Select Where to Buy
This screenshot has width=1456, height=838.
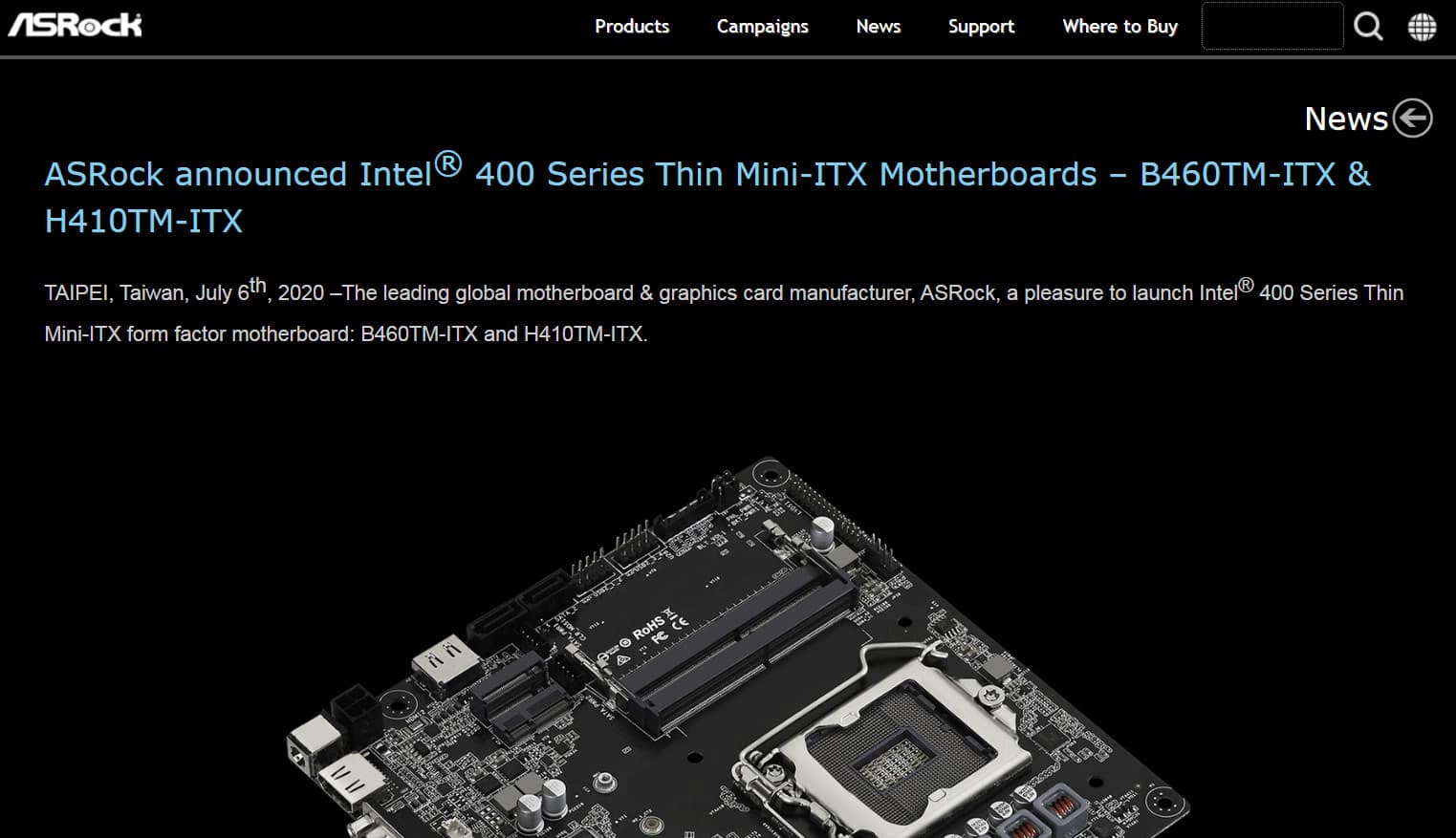(x=1119, y=27)
